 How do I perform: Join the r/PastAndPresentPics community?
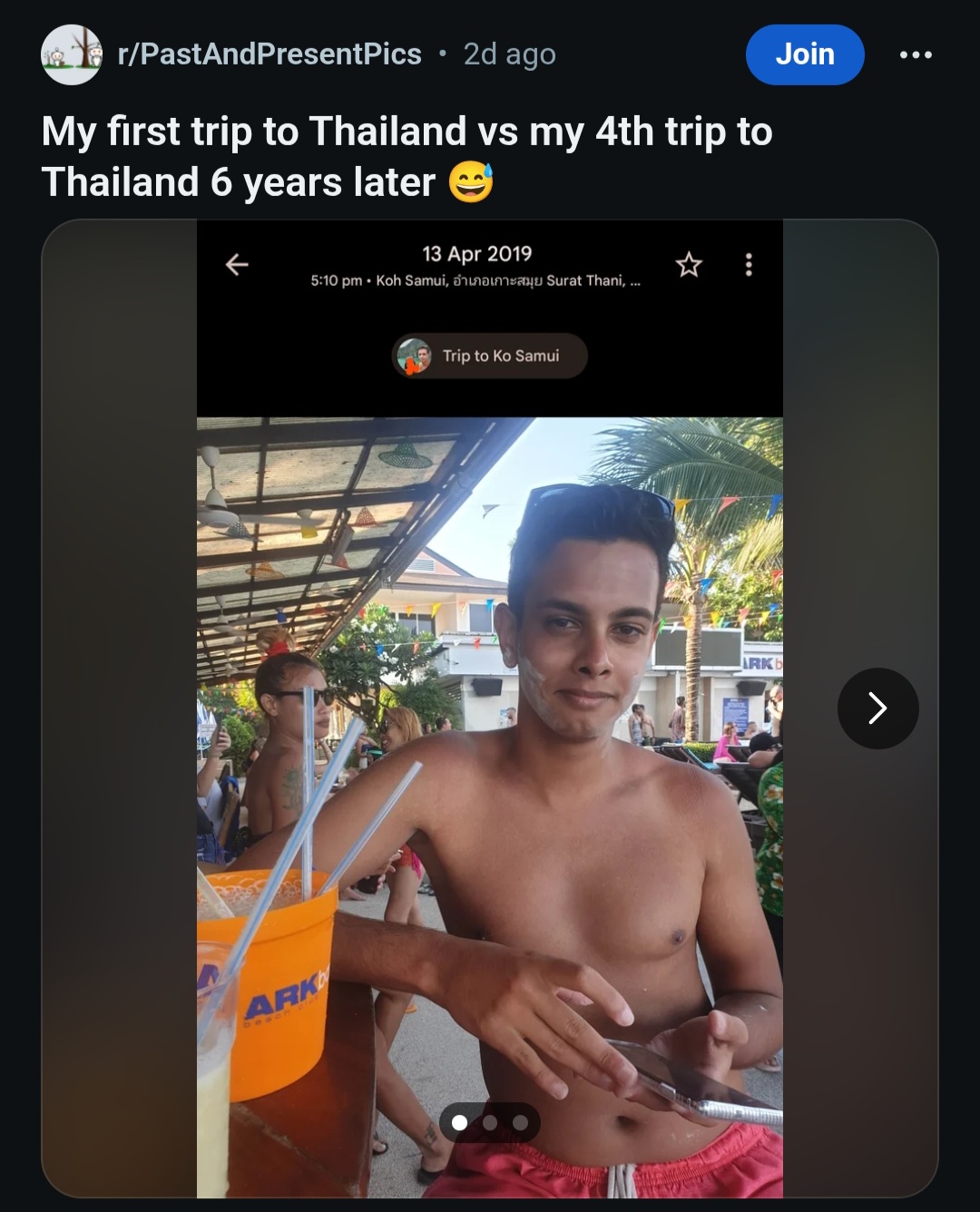(805, 54)
